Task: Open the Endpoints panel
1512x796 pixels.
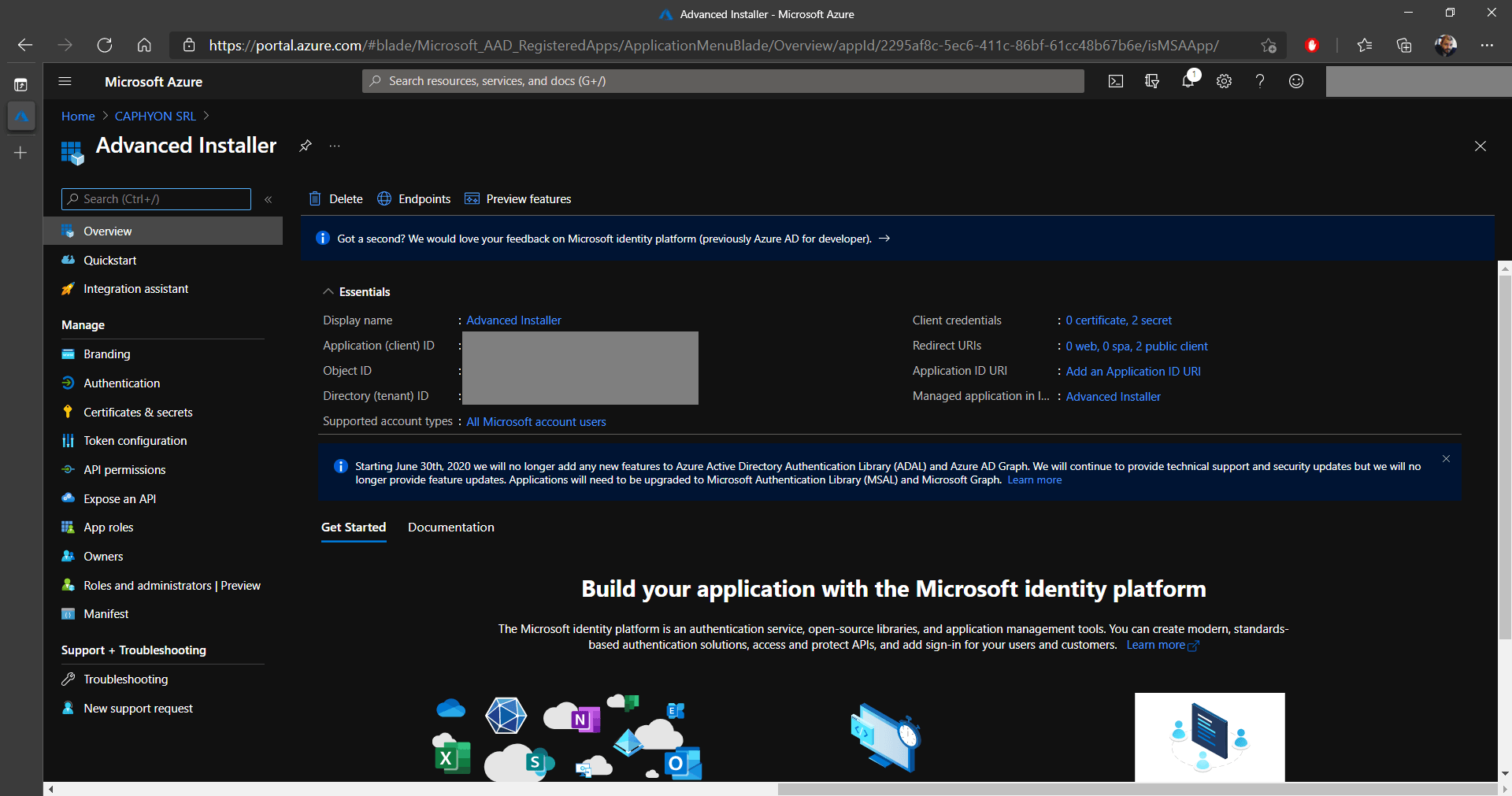Action: pos(414,199)
